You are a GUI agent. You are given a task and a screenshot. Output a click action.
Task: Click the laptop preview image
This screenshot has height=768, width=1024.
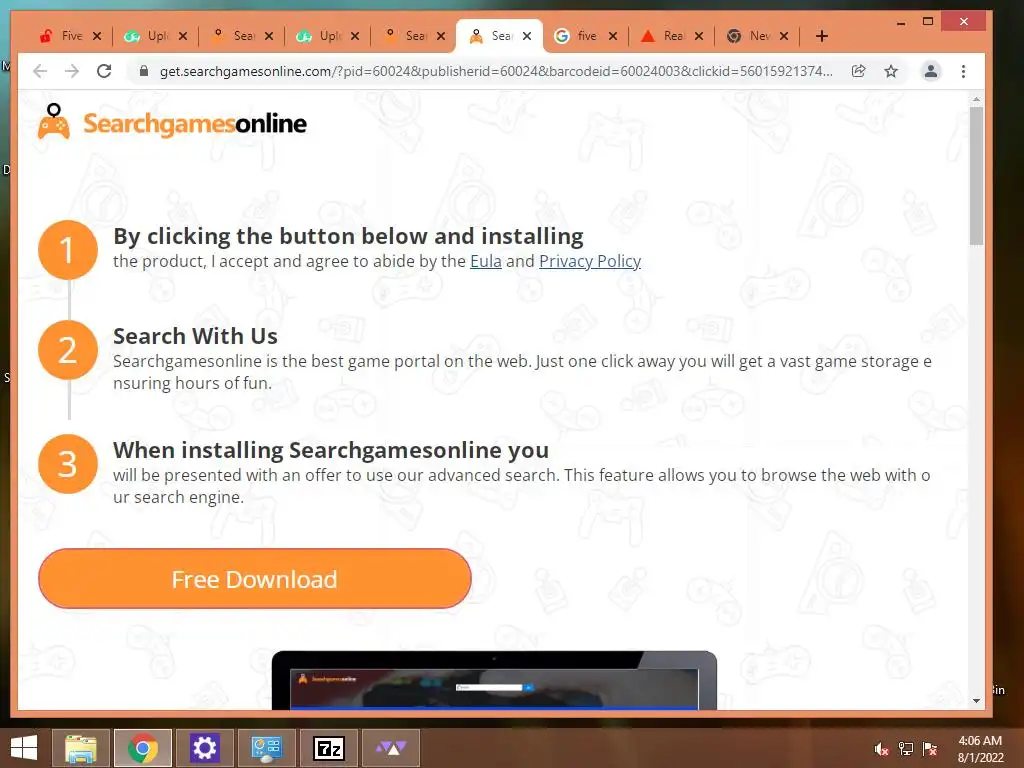click(x=494, y=680)
